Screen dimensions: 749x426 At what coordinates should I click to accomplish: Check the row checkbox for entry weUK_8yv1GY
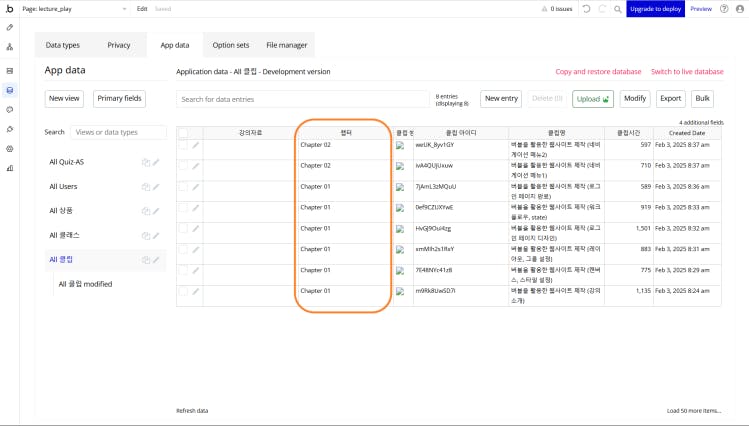point(183,145)
